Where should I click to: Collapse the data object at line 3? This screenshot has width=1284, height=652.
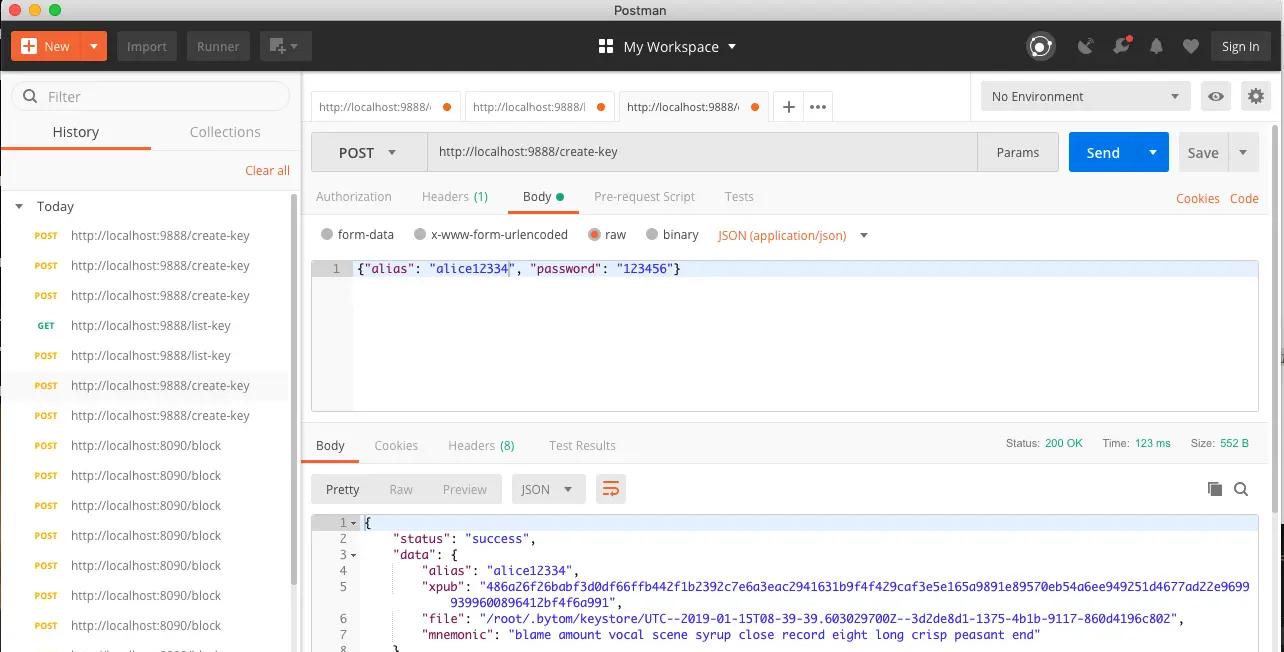(x=354, y=555)
